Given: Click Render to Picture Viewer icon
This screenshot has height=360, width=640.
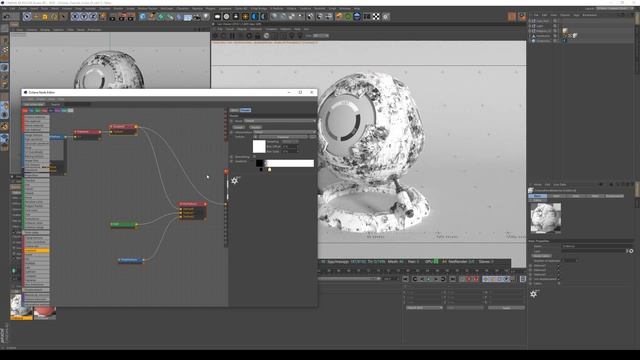Looking at the screenshot, I should point(122,17).
